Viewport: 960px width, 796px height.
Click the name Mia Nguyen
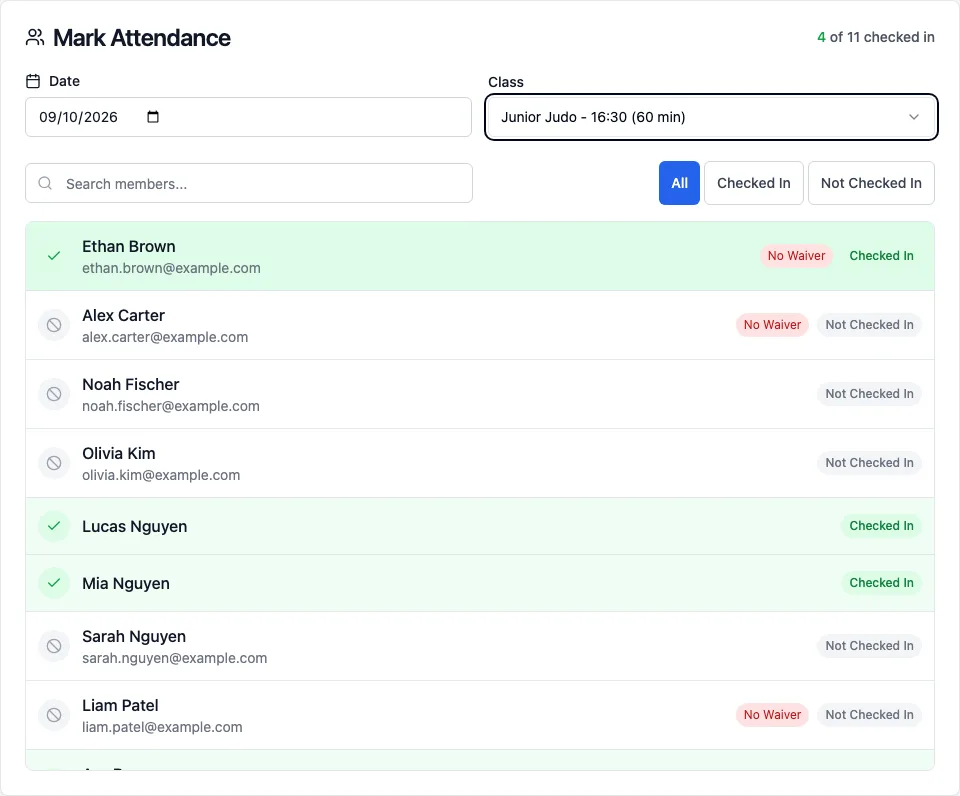pos(126,584)
